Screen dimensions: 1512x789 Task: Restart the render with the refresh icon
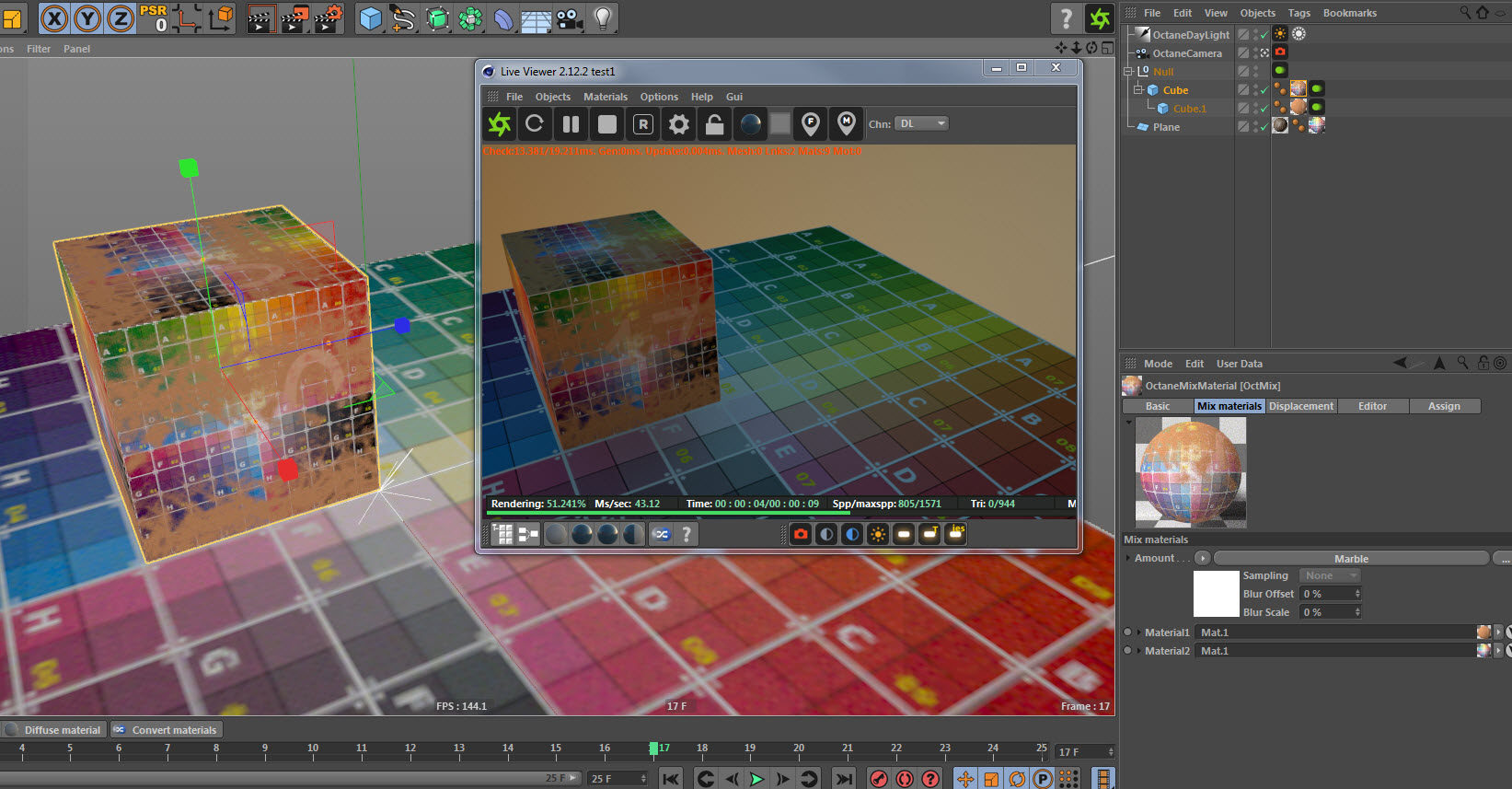535,123
